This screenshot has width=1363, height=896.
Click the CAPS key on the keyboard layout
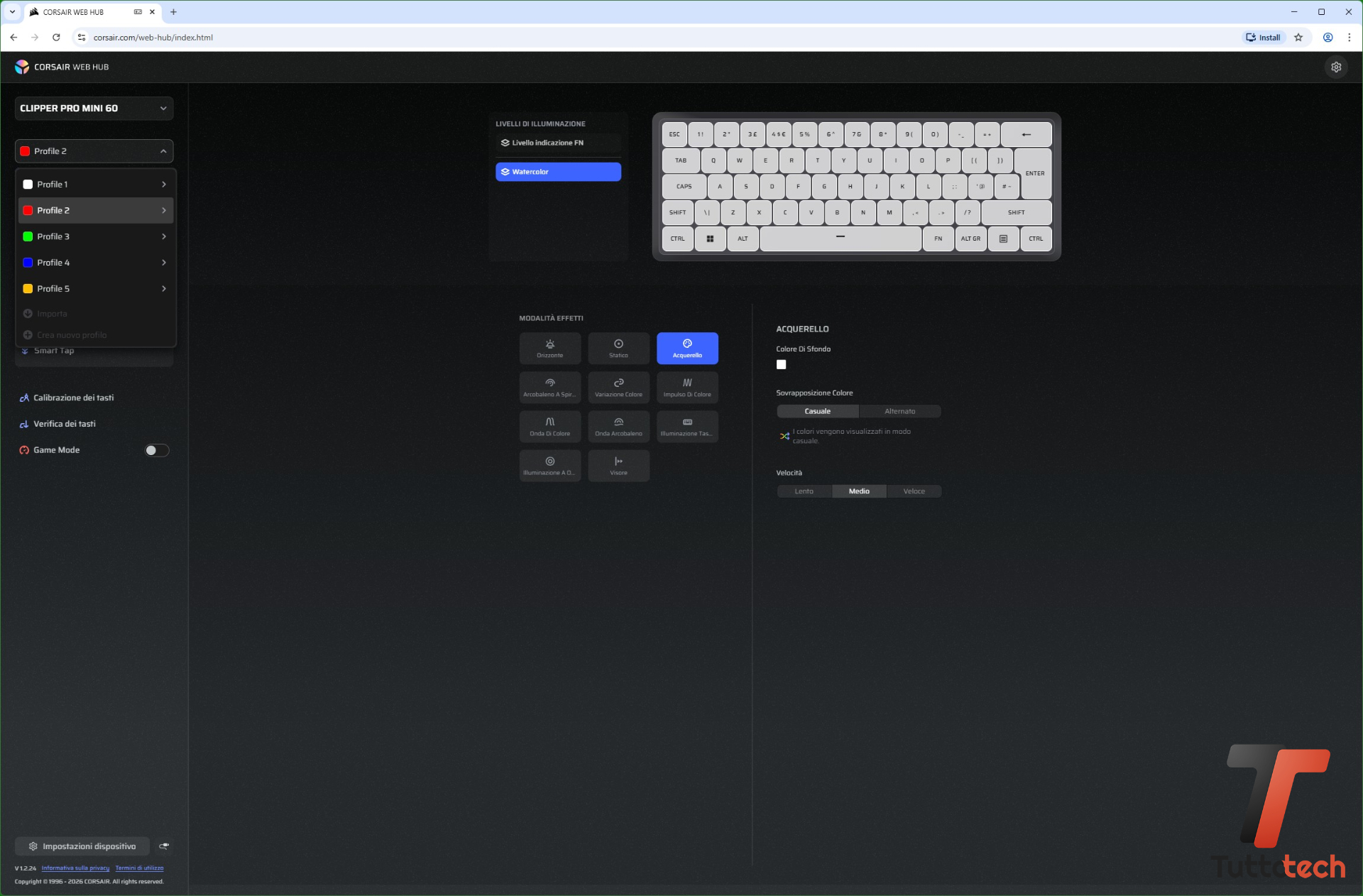tap(684, 187)
